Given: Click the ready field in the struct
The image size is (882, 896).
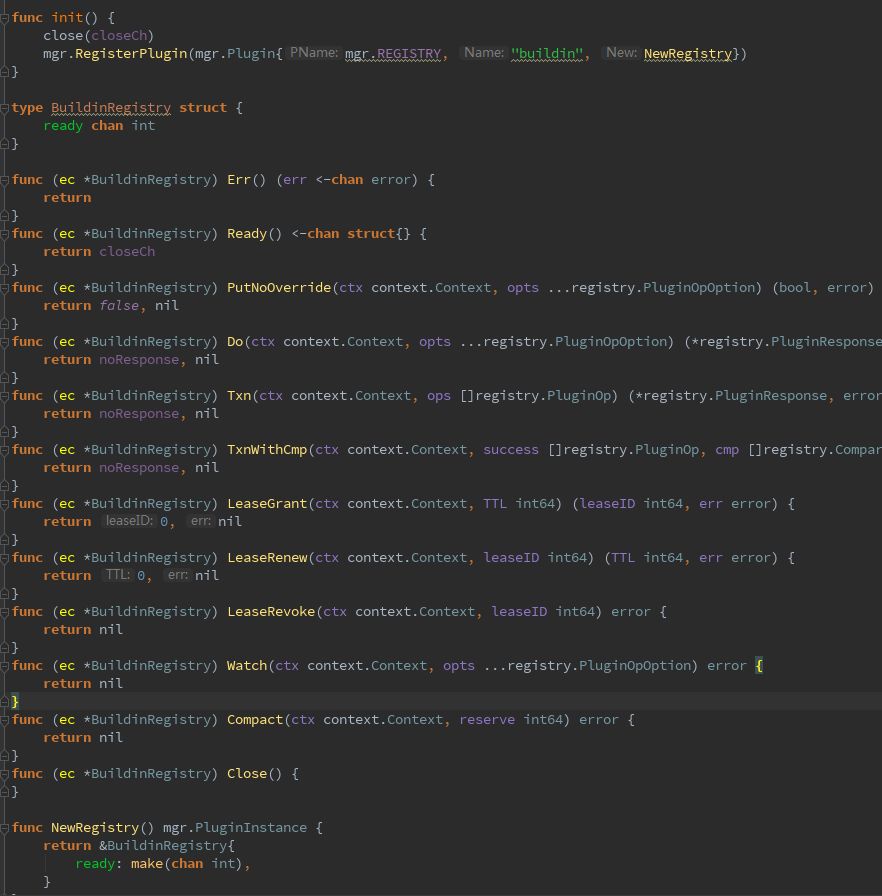Looking at the screenshot, I should [x=63, y=126].
